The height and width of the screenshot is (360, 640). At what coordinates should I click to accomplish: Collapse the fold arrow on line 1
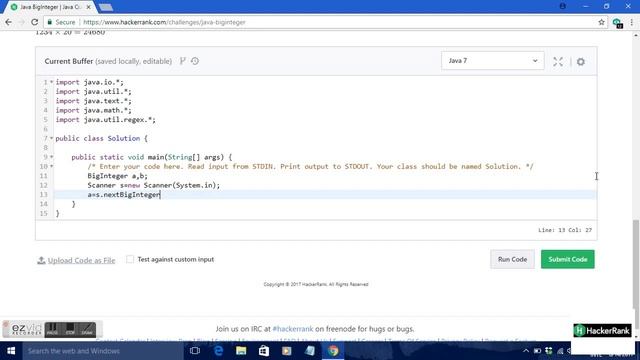[51, 82]
